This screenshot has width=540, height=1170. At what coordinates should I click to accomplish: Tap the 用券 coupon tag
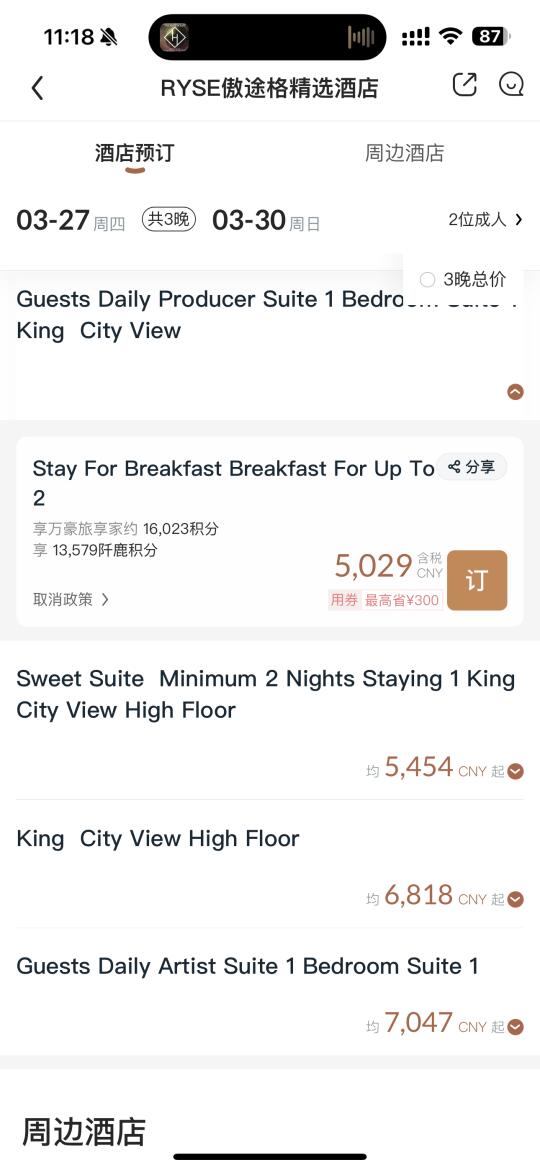[344, 600]
